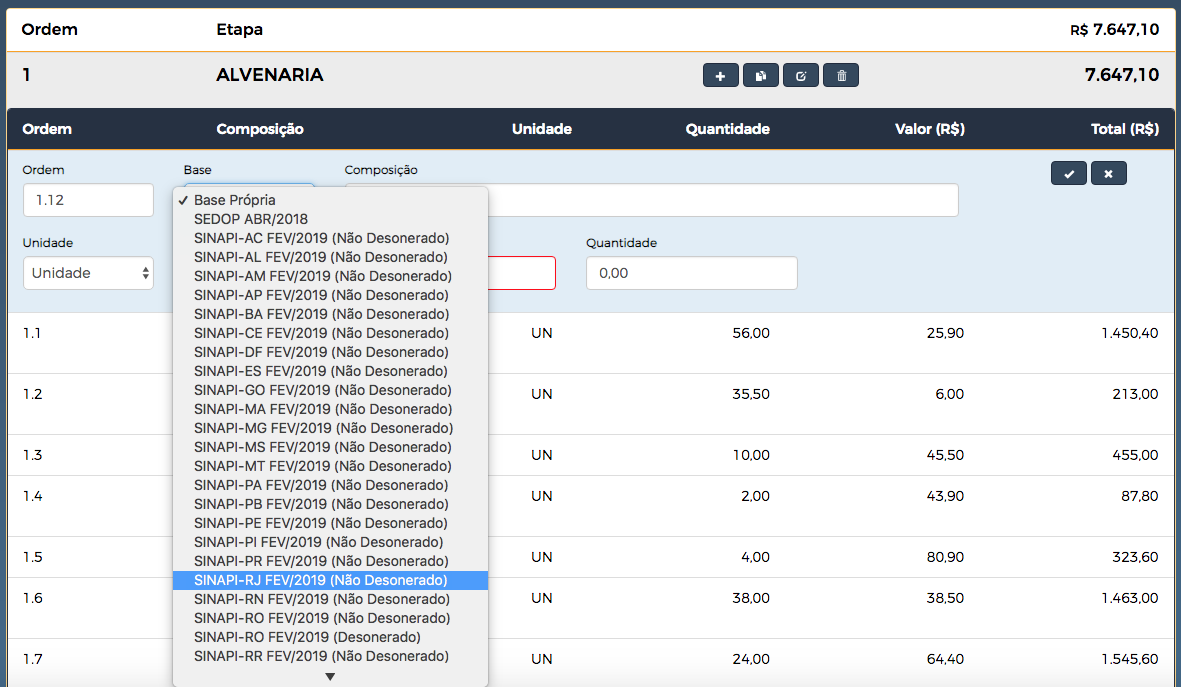The width and height of the screenshot is (1181, 687).
Task: Edit the ALVENARIA stage with the pencil icon
Action: (x=801, y=75)
